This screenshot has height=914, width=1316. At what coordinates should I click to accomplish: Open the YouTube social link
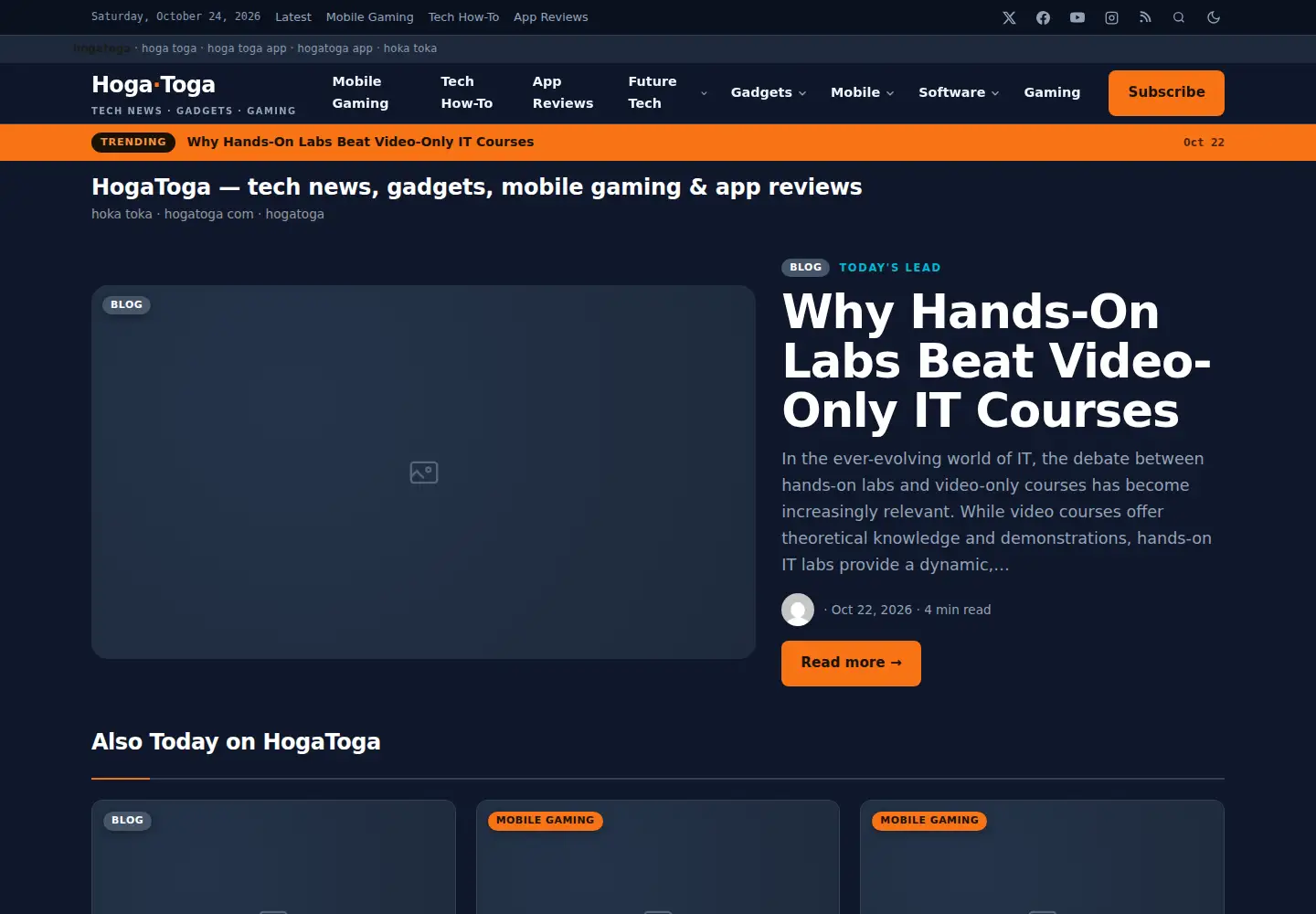[1077, 17]
